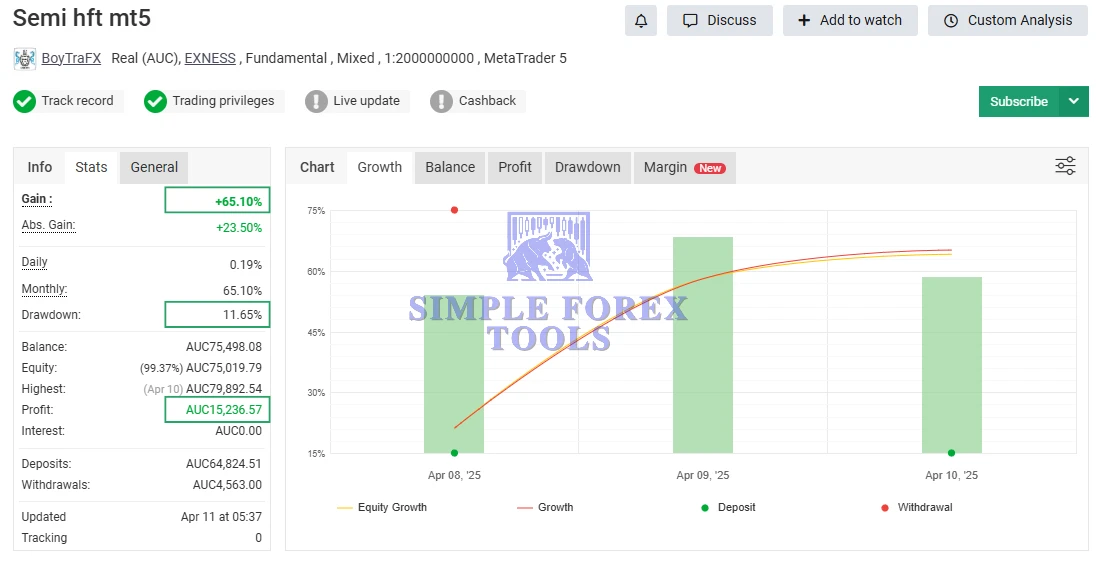Image resolution: width=1096 pixels, height=569 pixels.
Task: Select the Growth chart tab
Action: [x=380, y=167]
